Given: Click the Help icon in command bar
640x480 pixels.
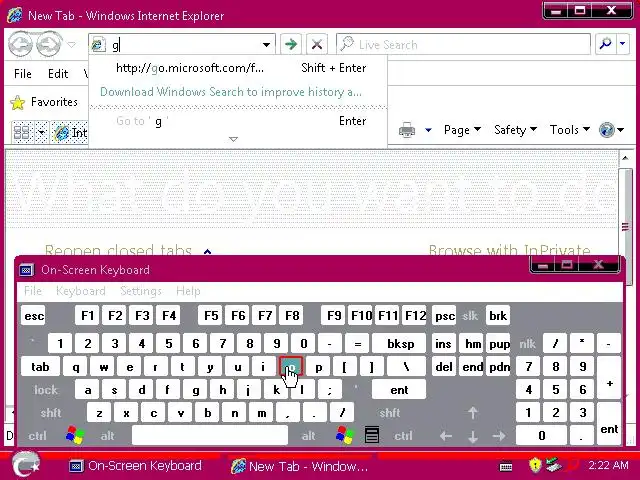Looking at the screenshot, I should (607, 130).
